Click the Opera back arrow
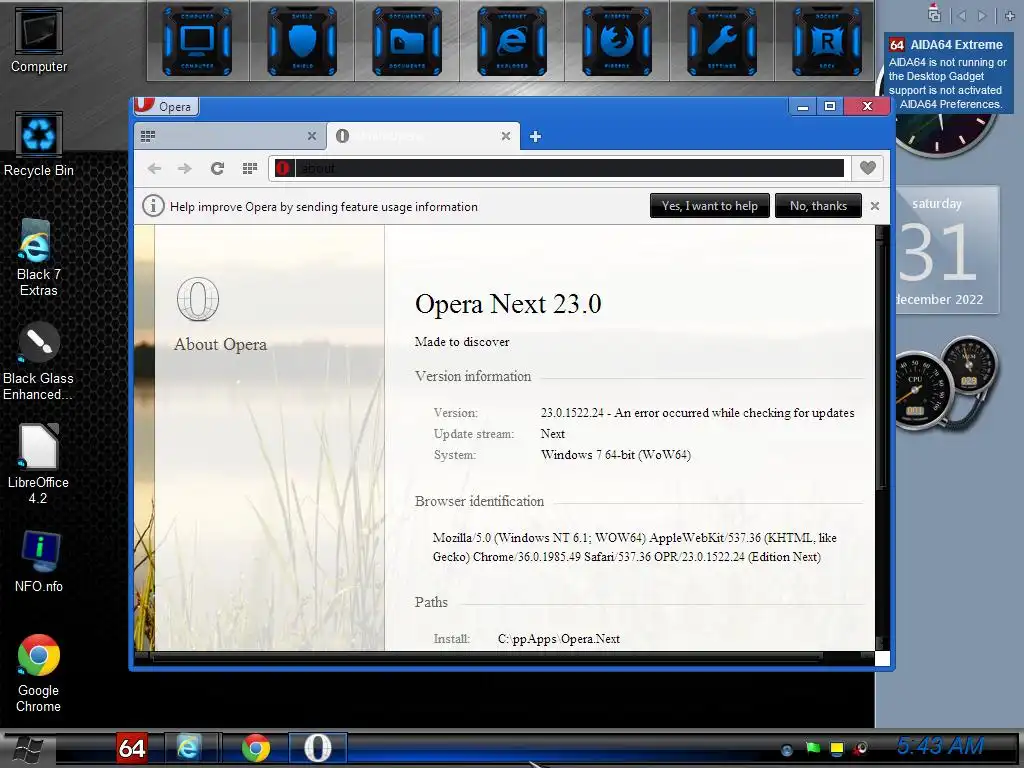The height and width of the screenshot is (768, 1024). coord(154,168)
